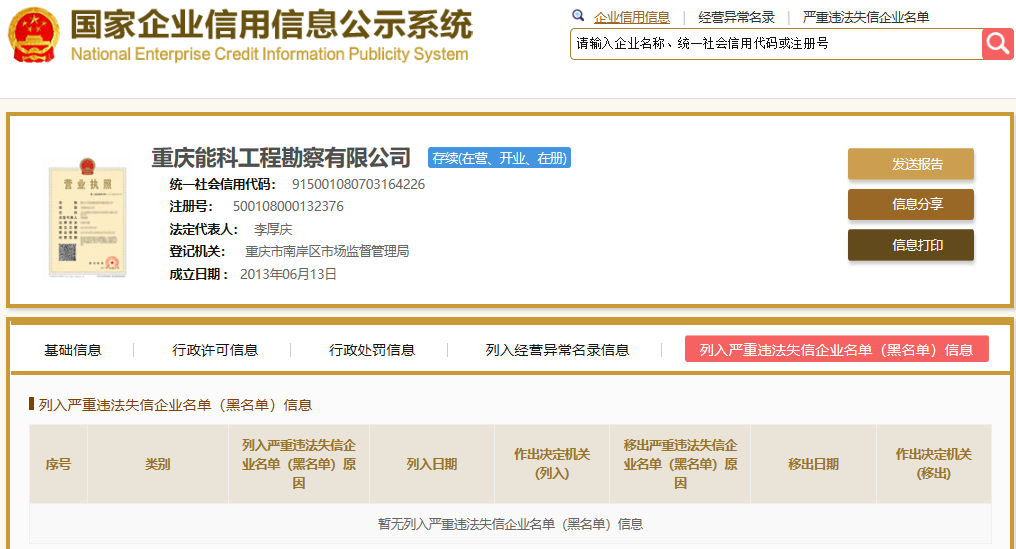The width and height of the screenshot is (1016, 549).
Task: Switch to the 行政许可信息 tab
Action: pyautogui.click(x=215, y=350)
